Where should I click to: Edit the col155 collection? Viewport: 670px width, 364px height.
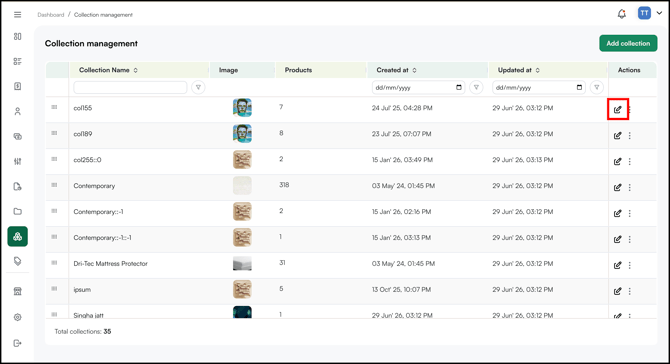[617, 109]
